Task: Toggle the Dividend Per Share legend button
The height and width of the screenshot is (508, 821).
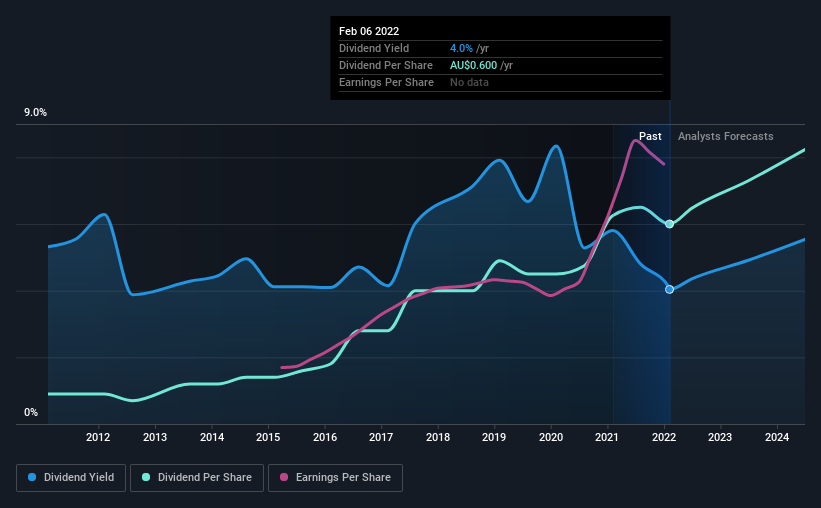Action: pos(197,478)
